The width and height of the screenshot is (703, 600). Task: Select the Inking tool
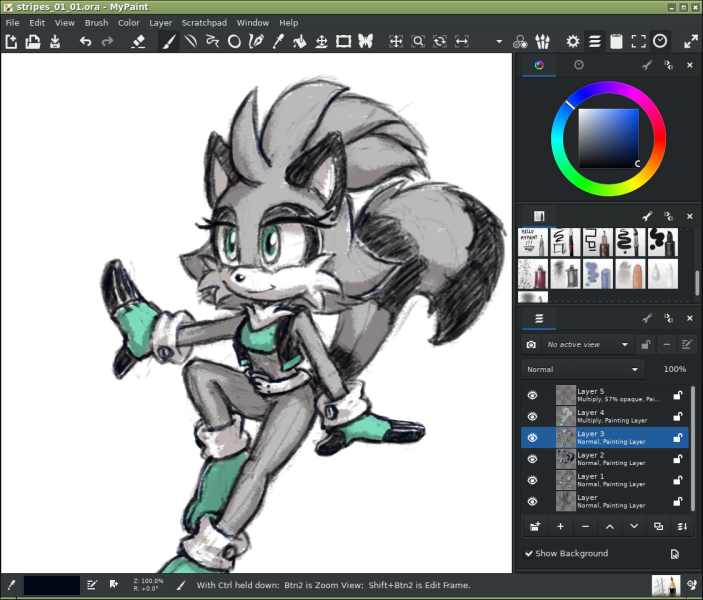(x=256, y=42)
